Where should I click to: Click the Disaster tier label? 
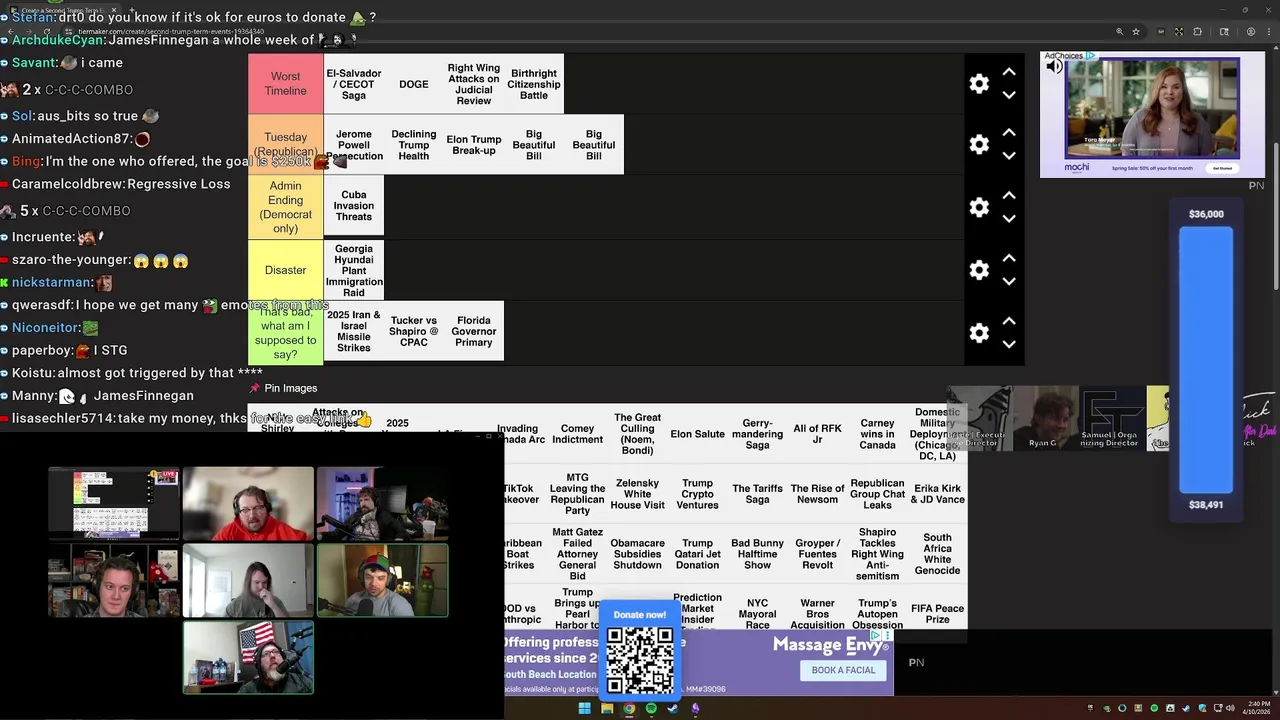(285, 270)
